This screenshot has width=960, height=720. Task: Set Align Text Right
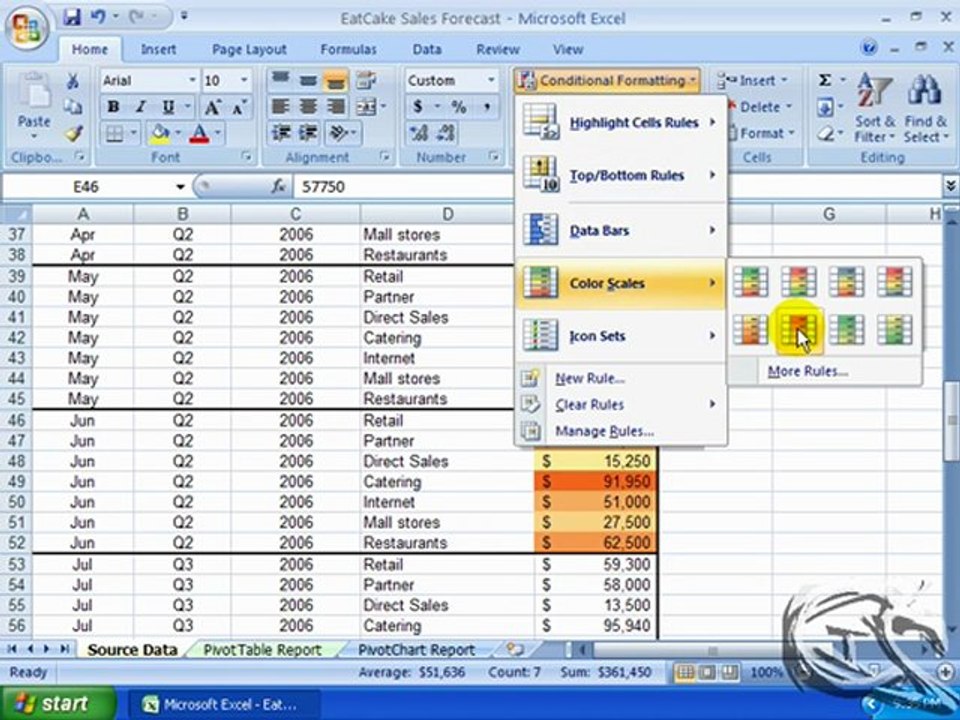[x=336, y=107]
